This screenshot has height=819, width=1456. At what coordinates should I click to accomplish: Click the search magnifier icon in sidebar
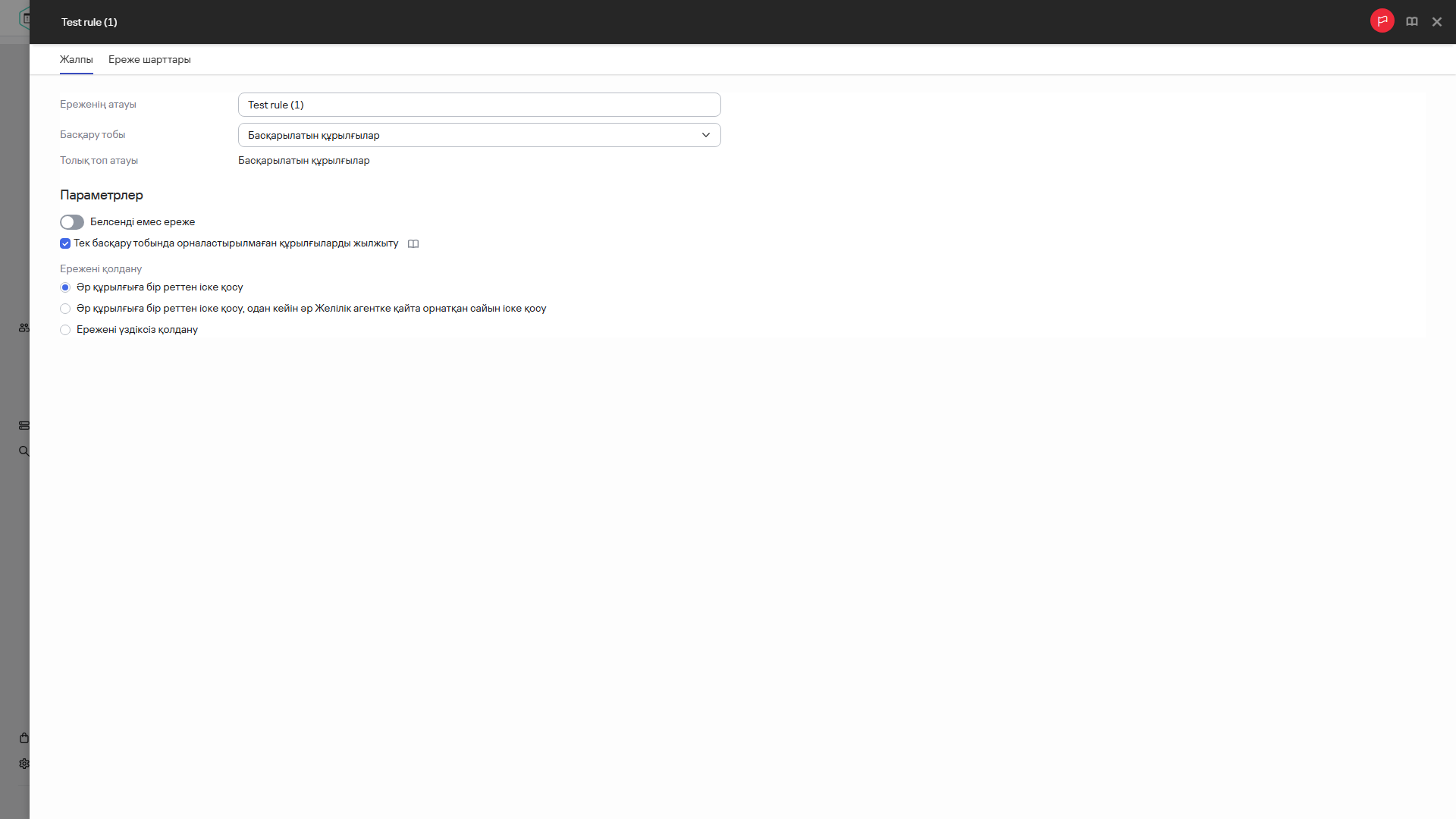coord(24,451)
